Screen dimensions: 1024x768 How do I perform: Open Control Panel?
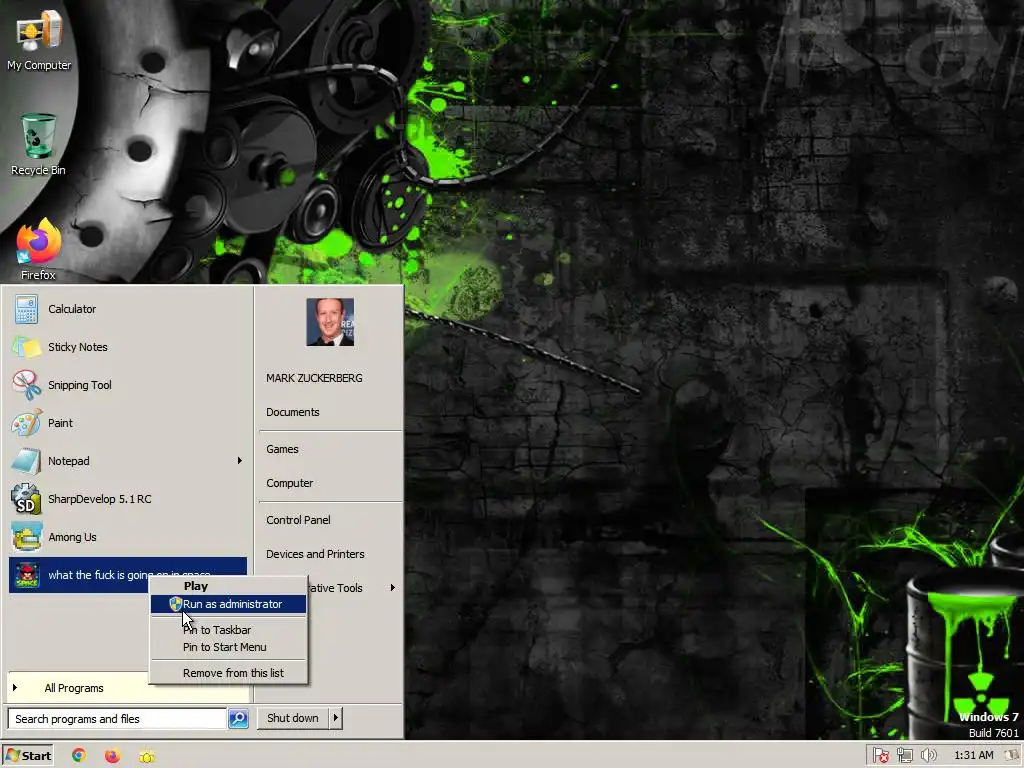coord(298,520)
